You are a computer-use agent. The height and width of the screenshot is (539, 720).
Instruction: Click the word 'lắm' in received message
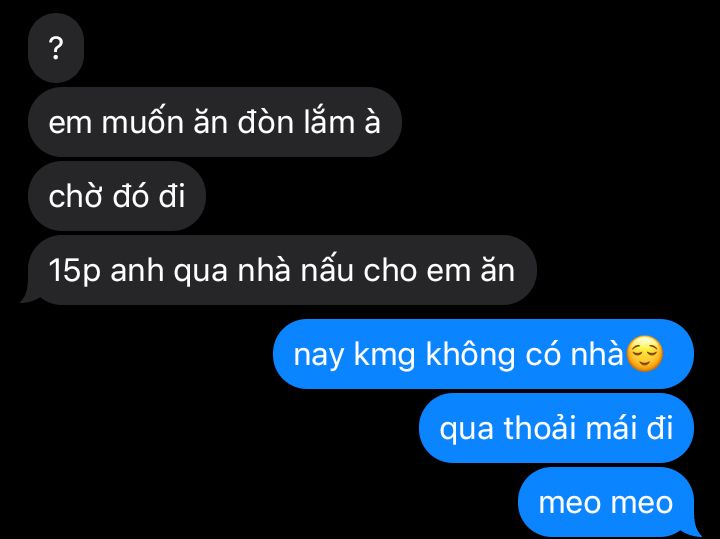(329, 122)
